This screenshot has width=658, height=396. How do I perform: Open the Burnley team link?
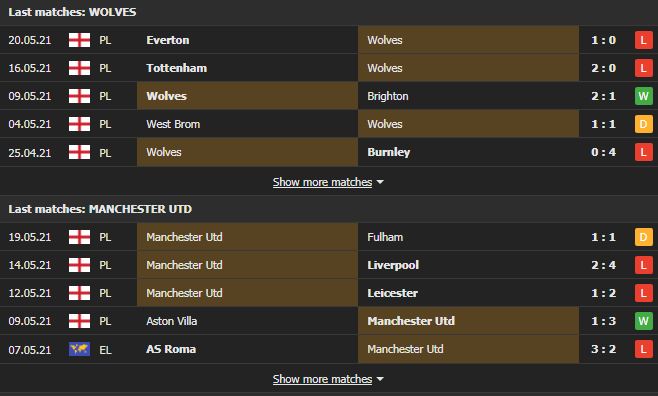coord(389,152)
